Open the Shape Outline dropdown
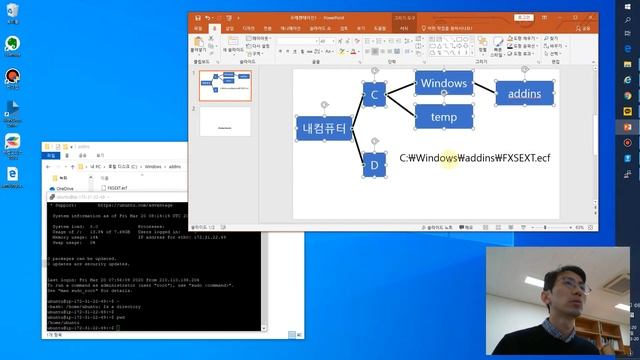This screenshot has width=640, height=360. [x=522, y=46]
